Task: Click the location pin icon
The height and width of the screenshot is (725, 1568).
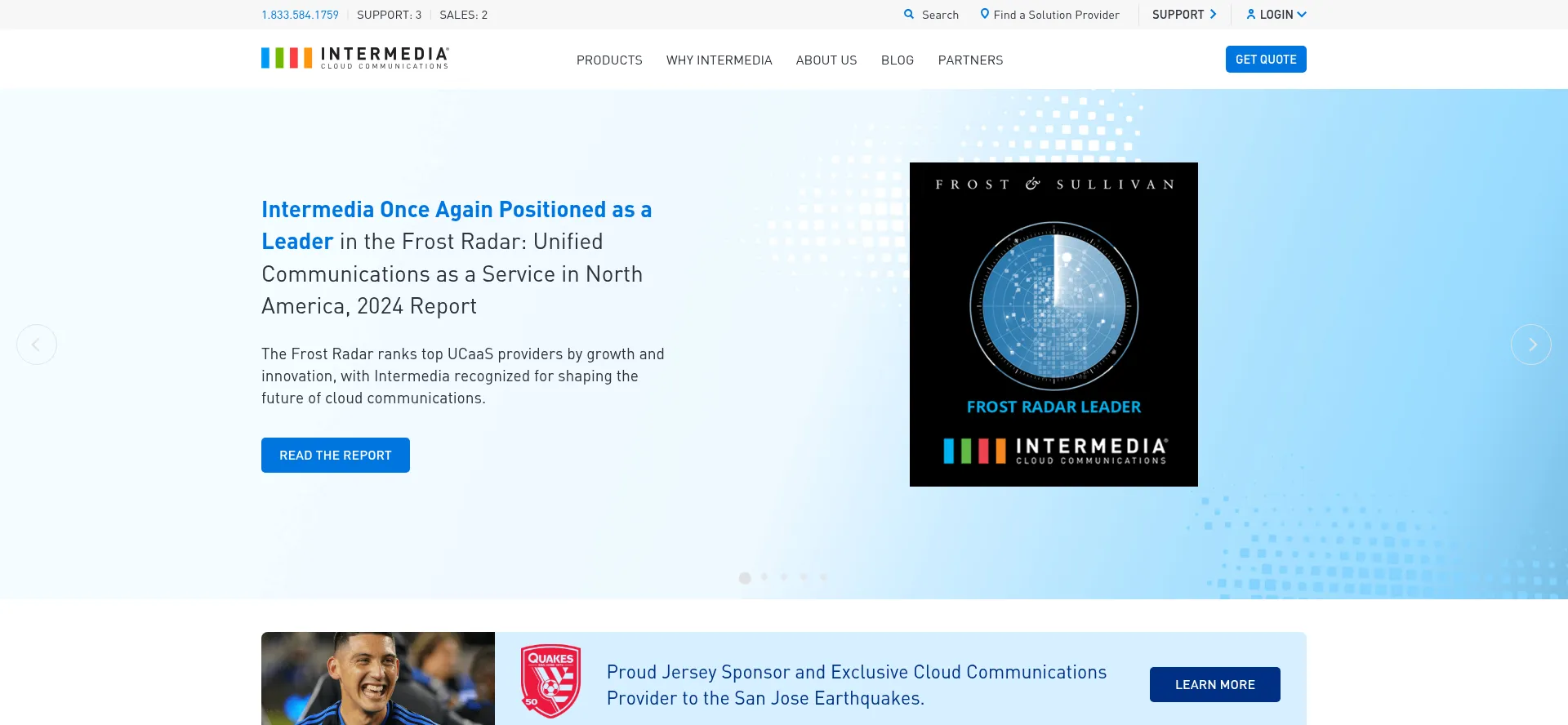Action: (x=984, y=14)
